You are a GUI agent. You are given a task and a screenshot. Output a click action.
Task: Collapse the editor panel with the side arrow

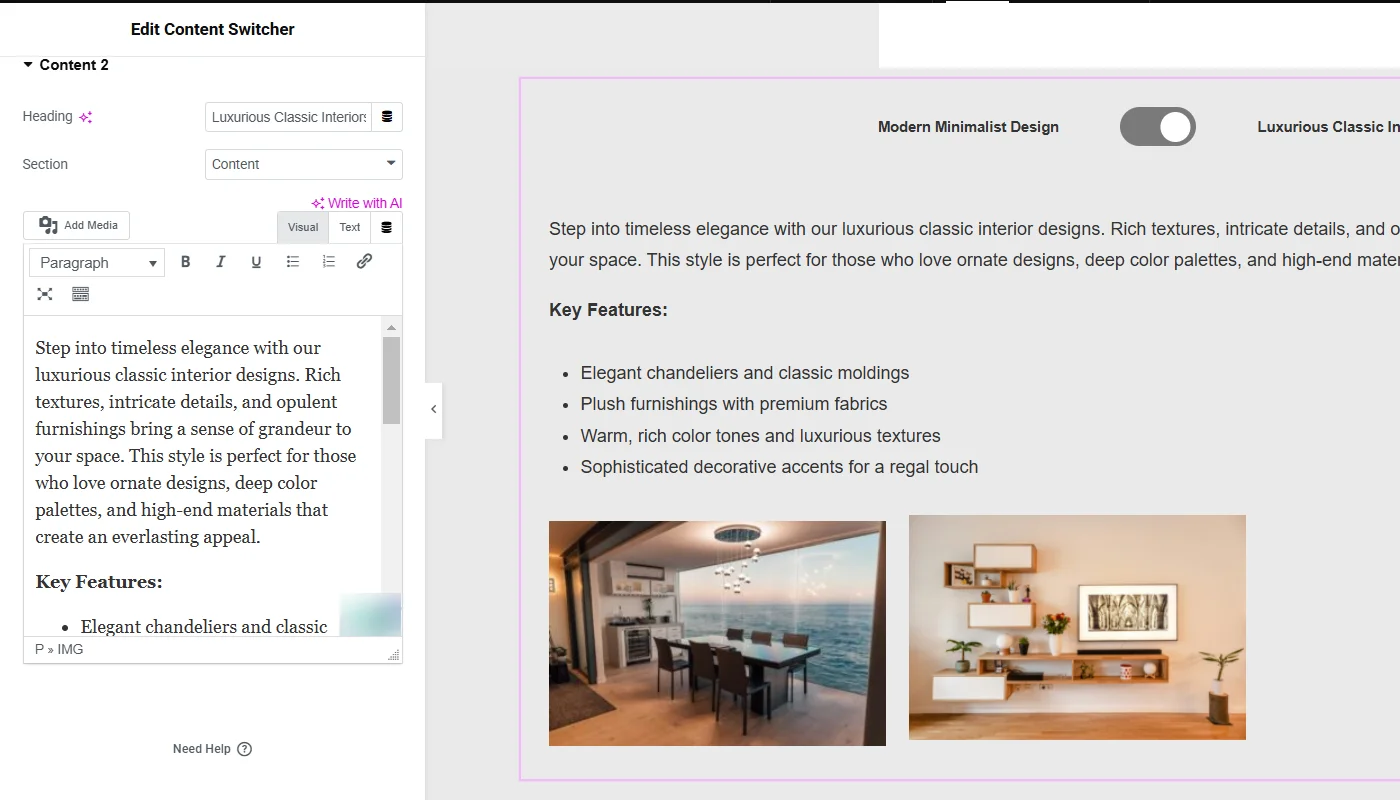pyautogui.click(x=433, y=409)
